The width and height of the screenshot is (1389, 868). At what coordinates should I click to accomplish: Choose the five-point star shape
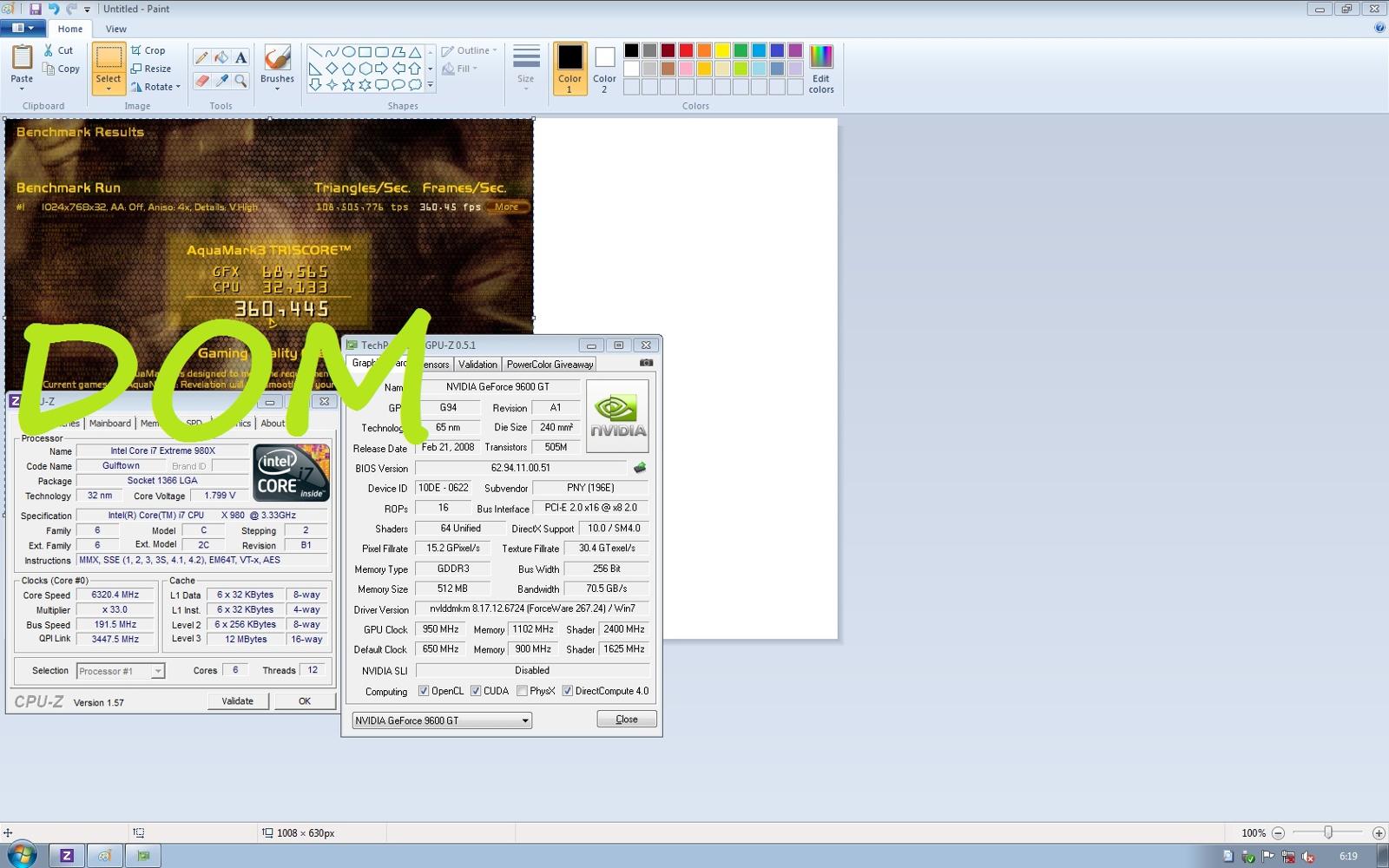[x=348, y=84]
